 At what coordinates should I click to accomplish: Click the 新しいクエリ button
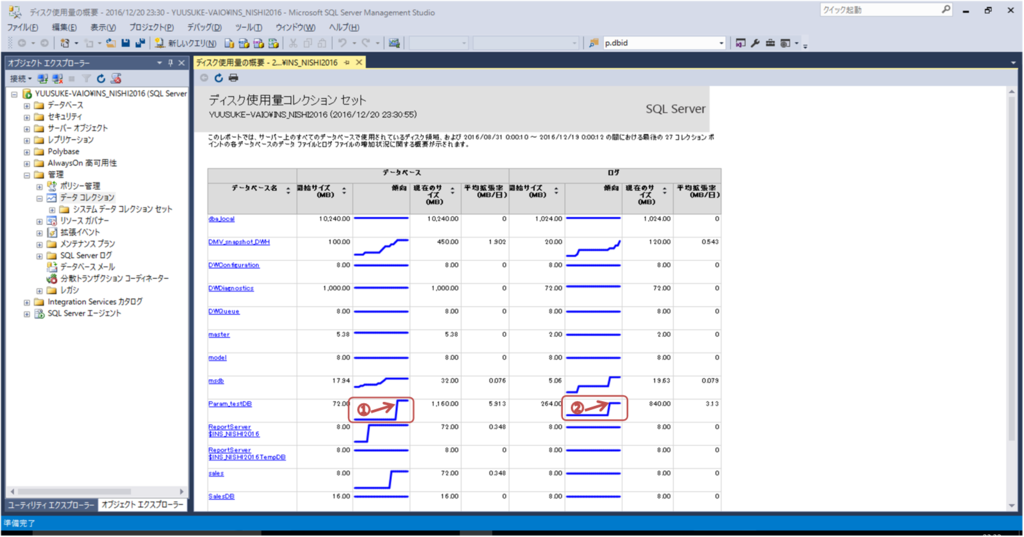coord(185,43)
